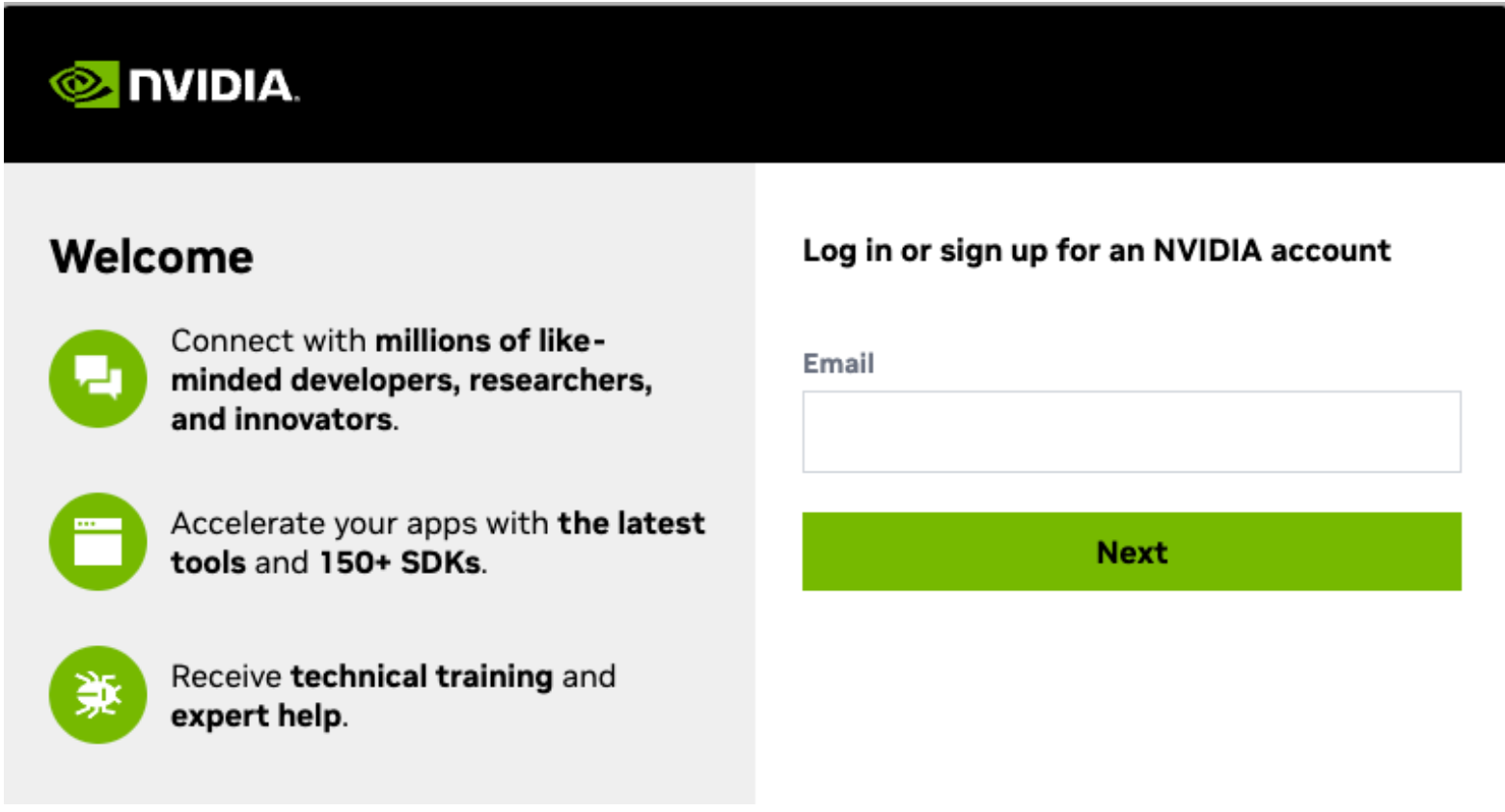This screenshot has height=812, width=1505.
Task: Click the 'technical training' bold text
Action: 422,676
